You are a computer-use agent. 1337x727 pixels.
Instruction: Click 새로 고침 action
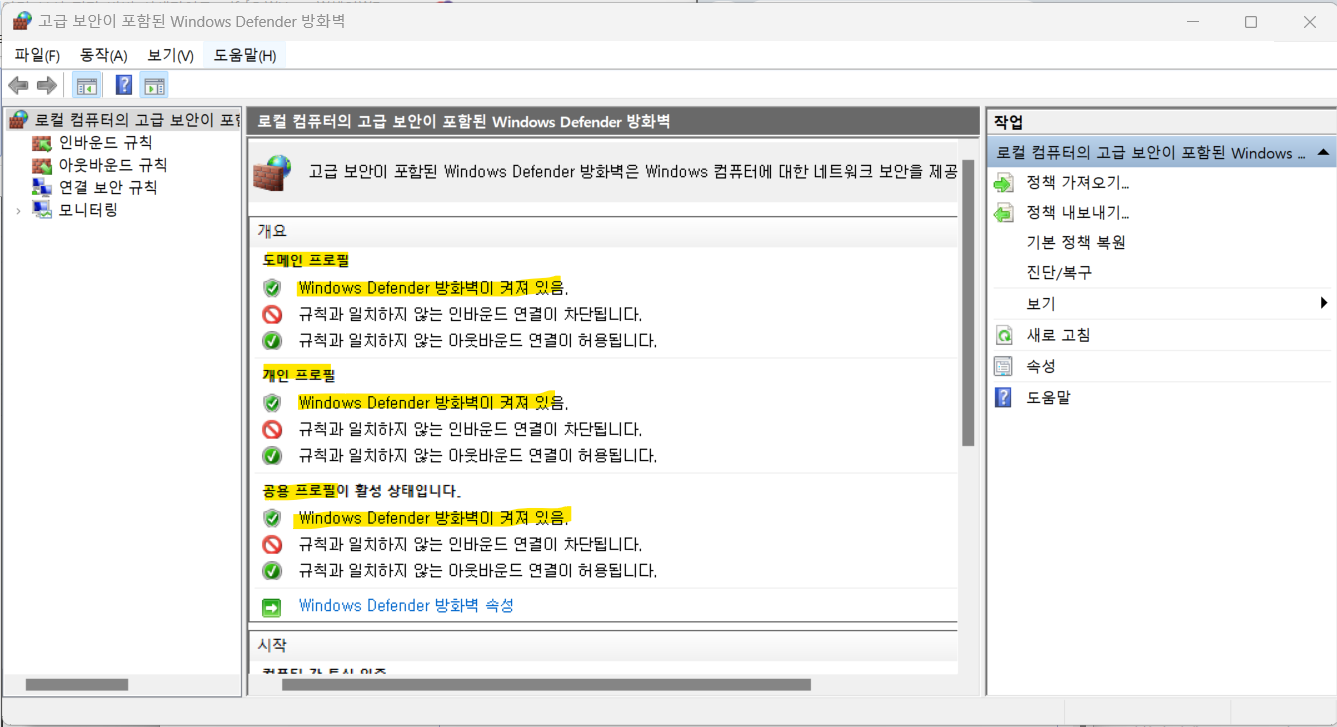1058,335
